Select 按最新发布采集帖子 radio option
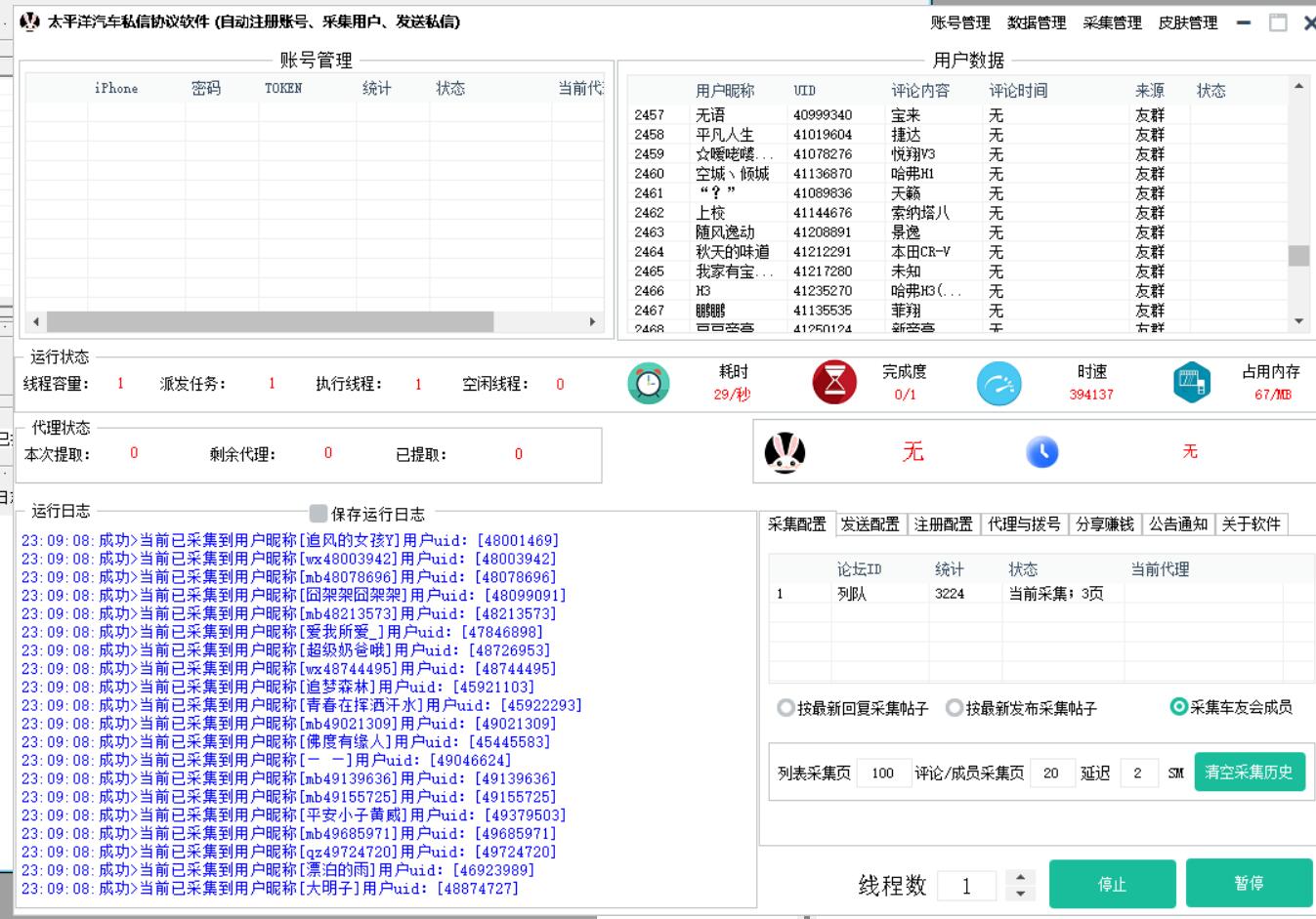This screenshot has height=919, width=1316. pos(955,708)
